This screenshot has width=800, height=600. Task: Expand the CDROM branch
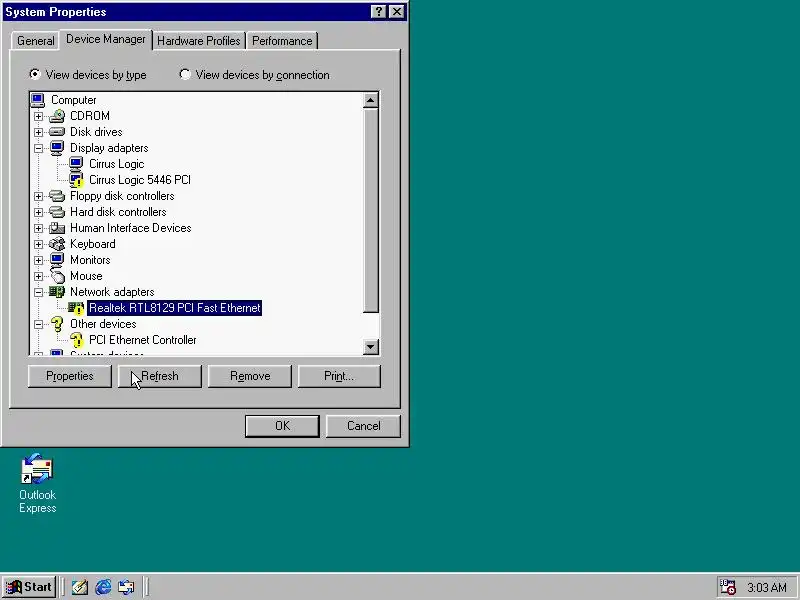point(38,116)
